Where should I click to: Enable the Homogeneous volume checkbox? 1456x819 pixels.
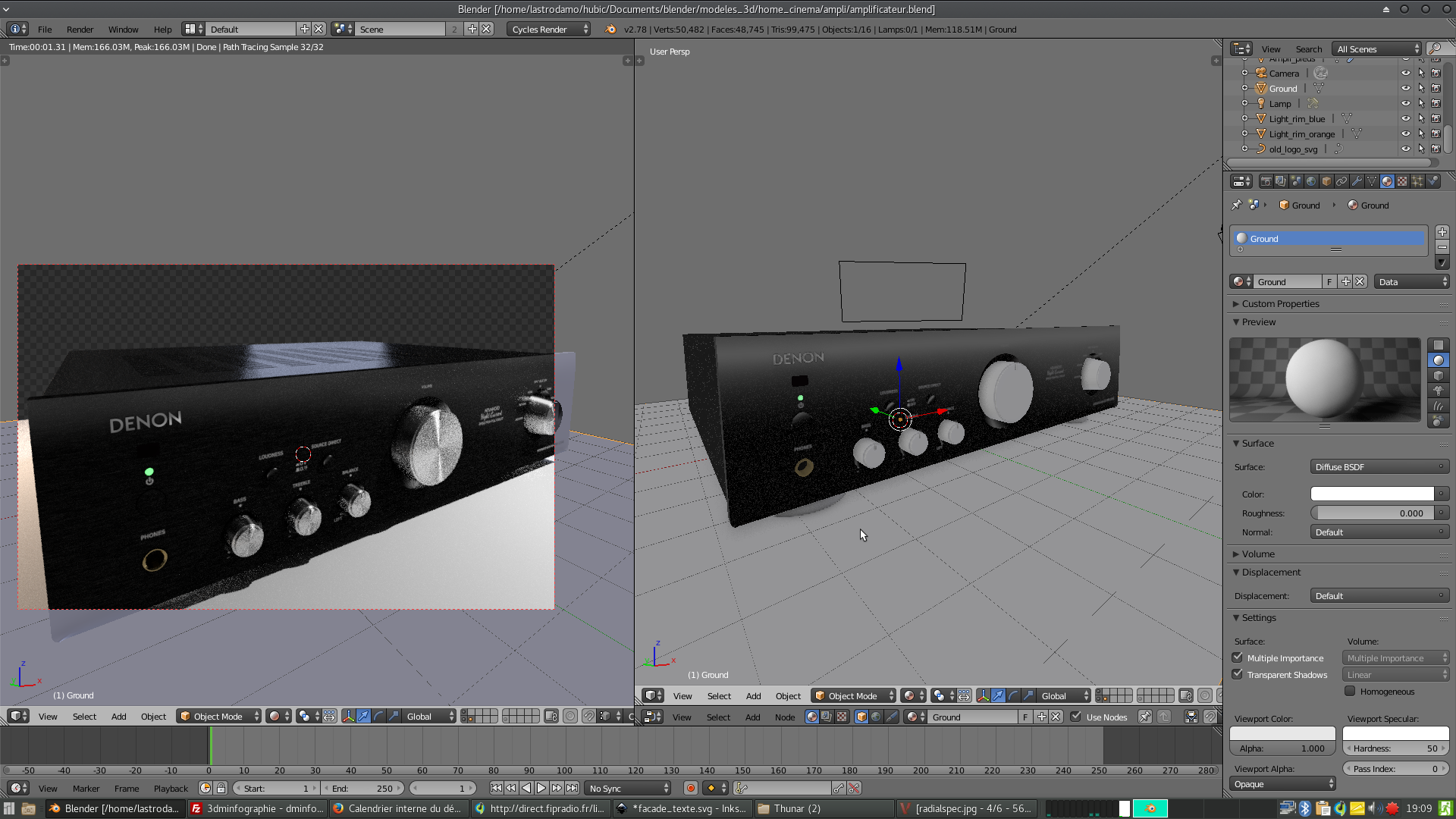1350,691
